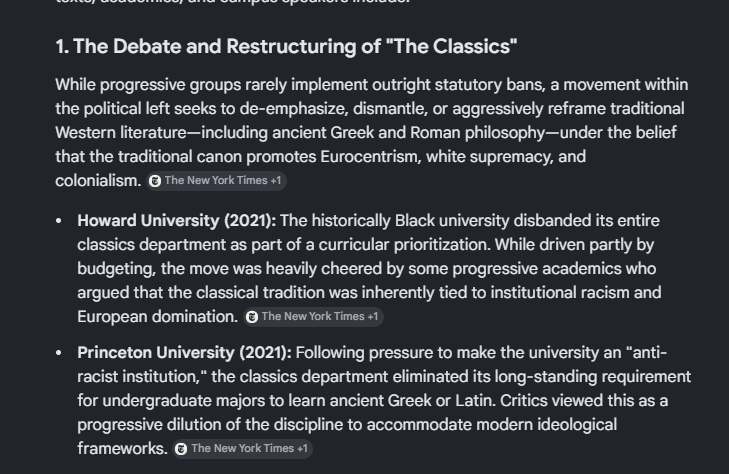Click the bullet point before Howard University
The image size is (729, 474).
[59, 221]
